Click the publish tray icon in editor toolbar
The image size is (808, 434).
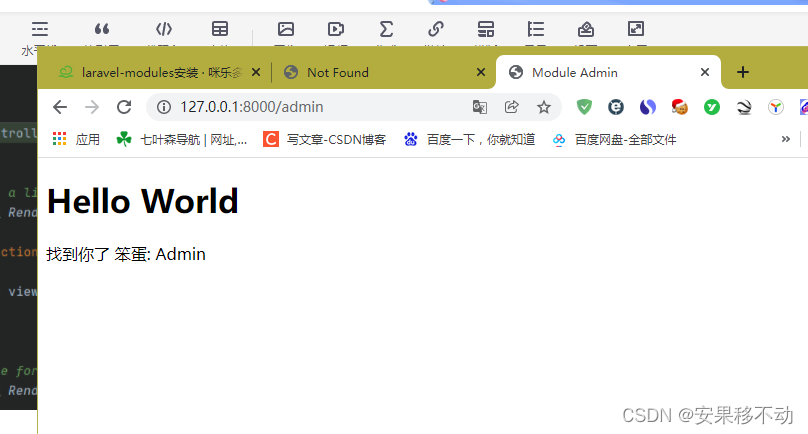[586, 29]
